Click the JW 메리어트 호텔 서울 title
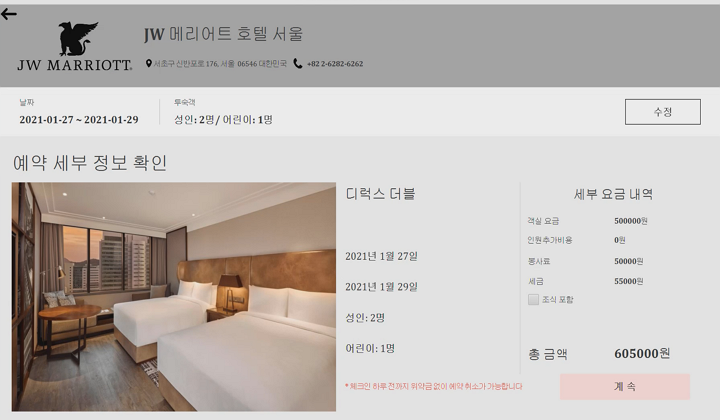 (223, 34)
